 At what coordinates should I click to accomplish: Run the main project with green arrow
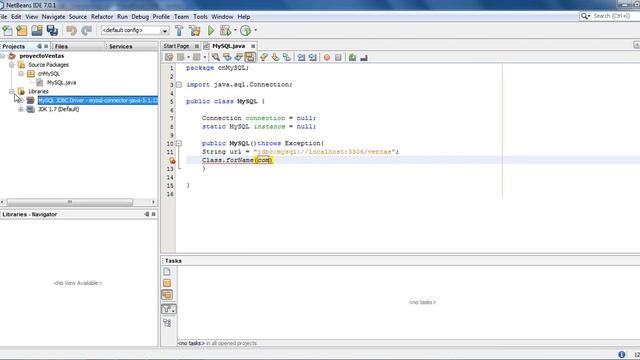(211, 31)
